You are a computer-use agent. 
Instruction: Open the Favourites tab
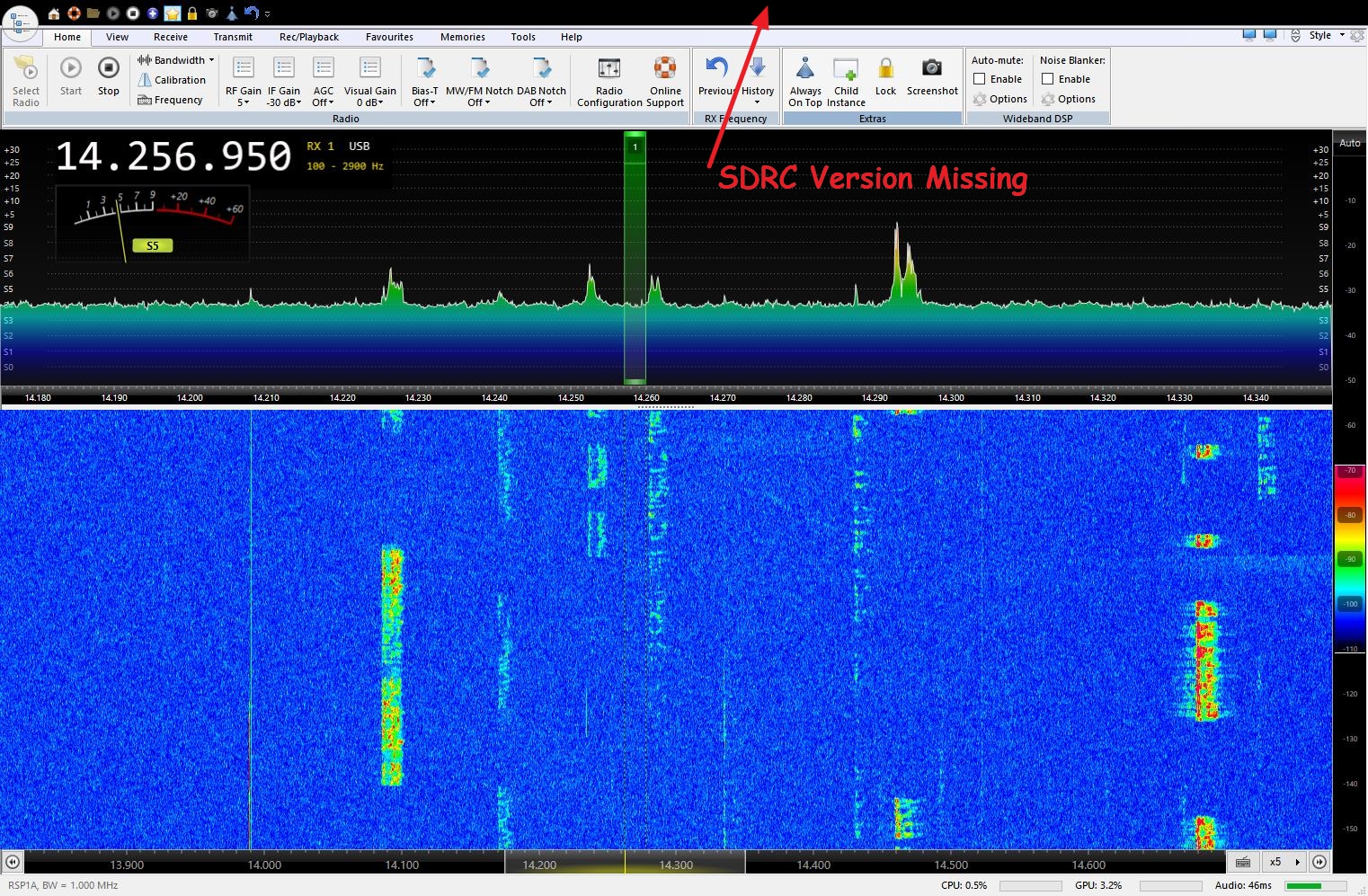pyautogui.click(x=389, y=37)
